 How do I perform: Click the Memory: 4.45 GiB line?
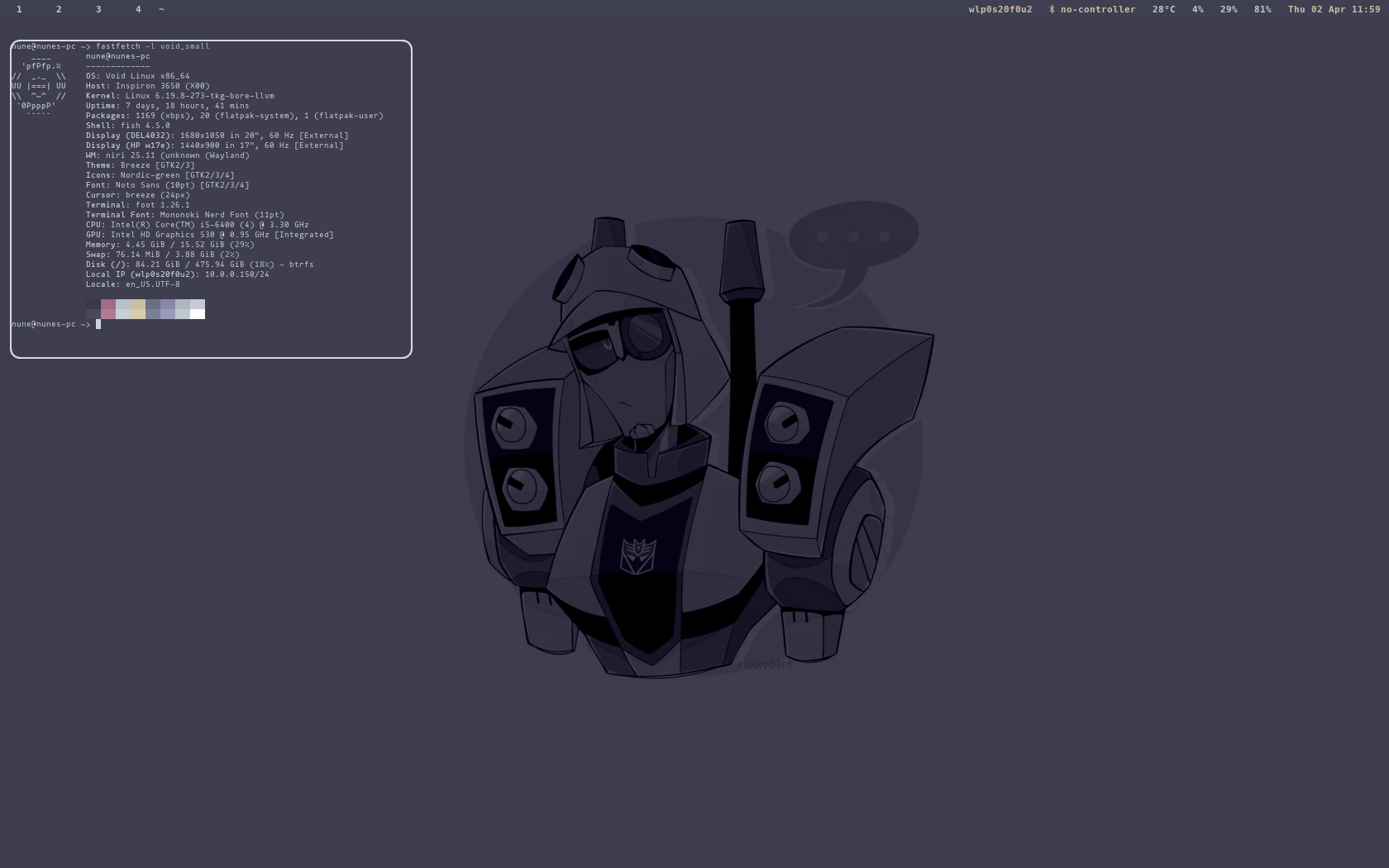(x=170, y=245)
